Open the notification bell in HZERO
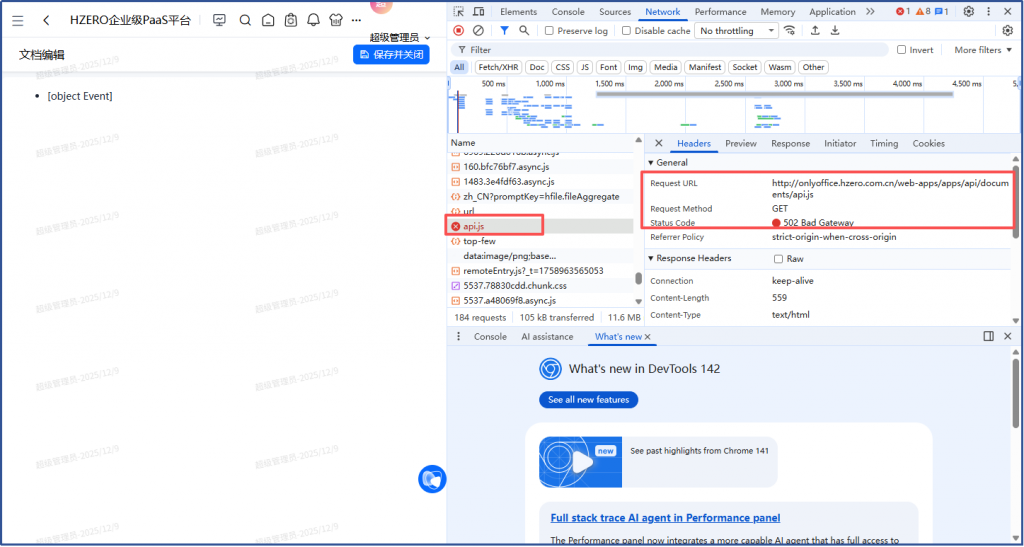Image resolution: width=1024 pixels, height=547 pixels. [x=313, y=20]
